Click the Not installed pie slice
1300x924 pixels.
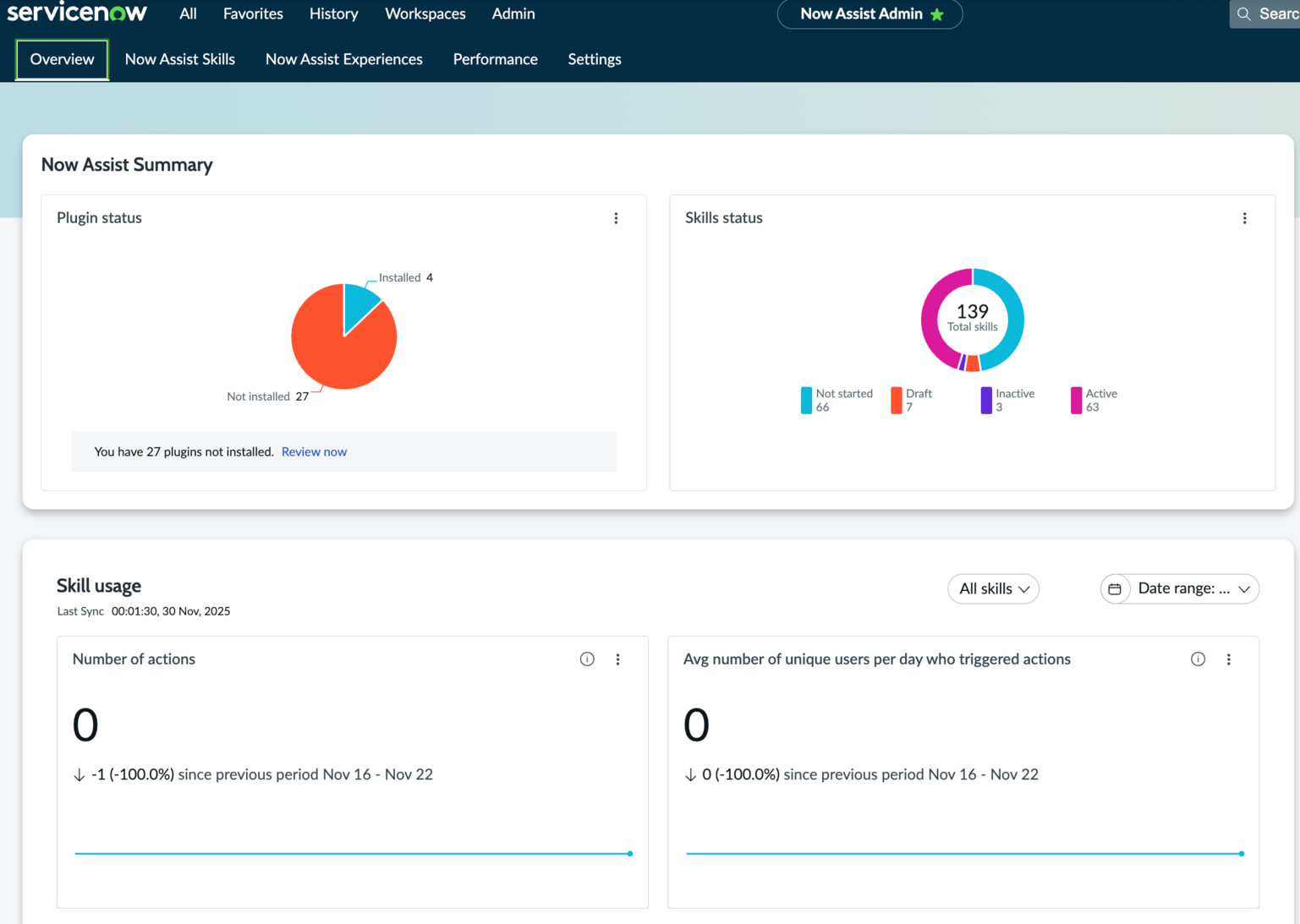338,351
